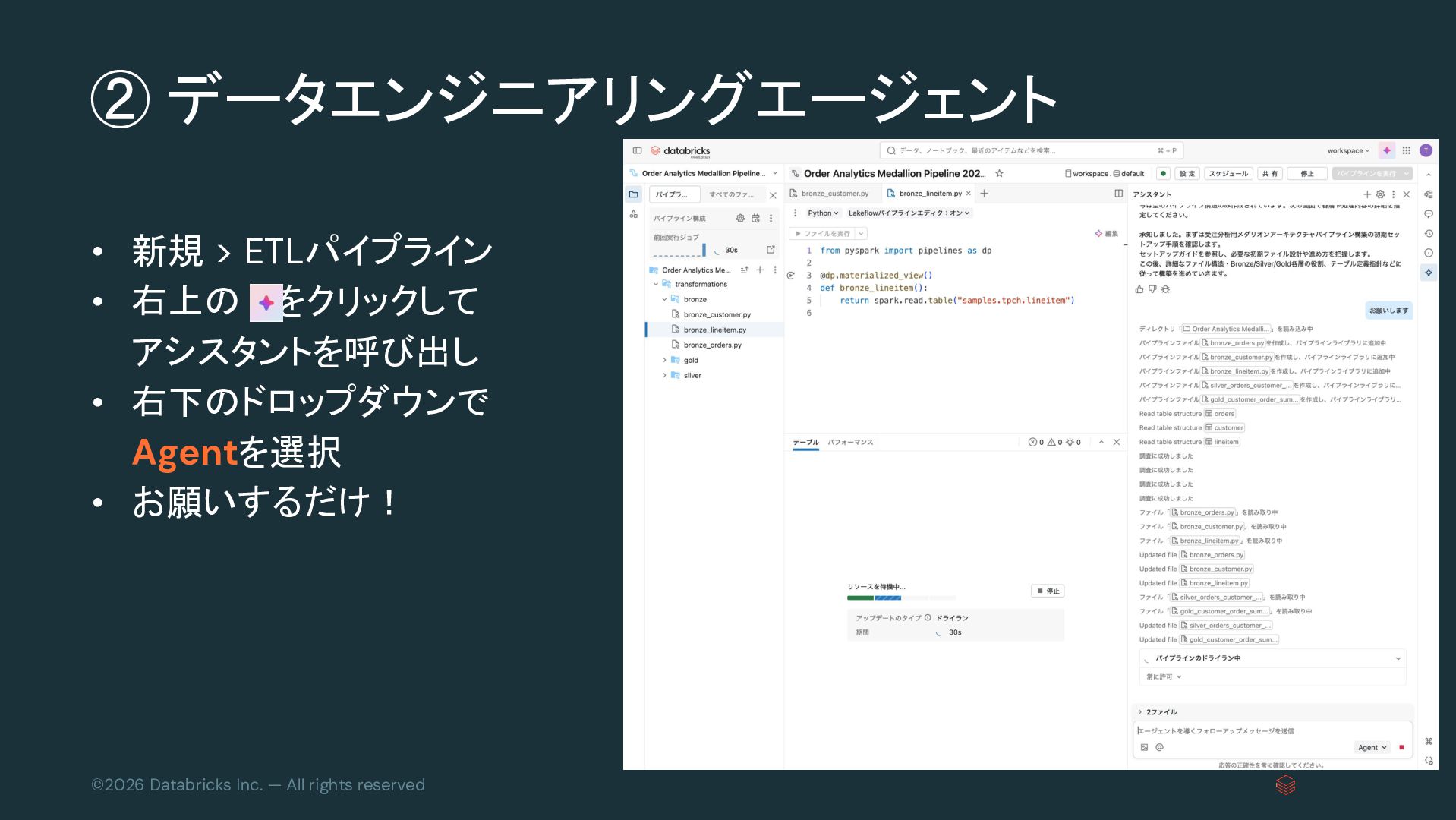The width and height of the screenshot is (1456, 820).
Task: Toggle the left sidebar panel icon beside databricks logo
Action: pyautogui.click(x=638, y=150)
